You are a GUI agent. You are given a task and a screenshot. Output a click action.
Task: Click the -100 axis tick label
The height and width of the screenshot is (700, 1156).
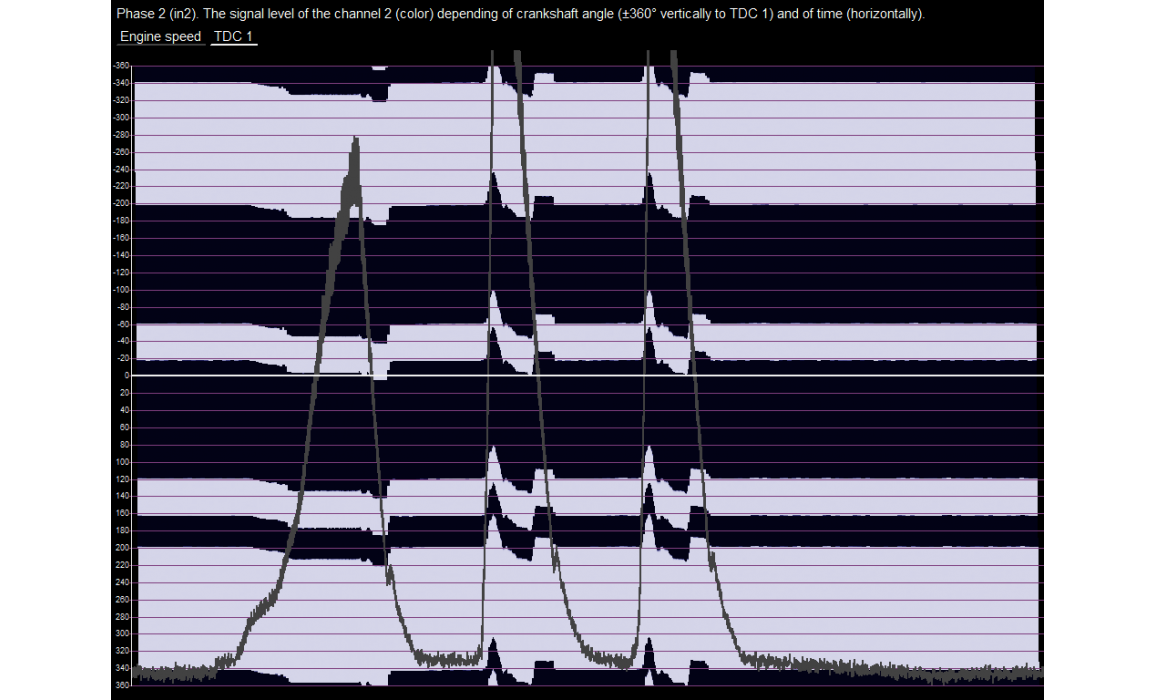pyautogui.click(x=121, y=289)
